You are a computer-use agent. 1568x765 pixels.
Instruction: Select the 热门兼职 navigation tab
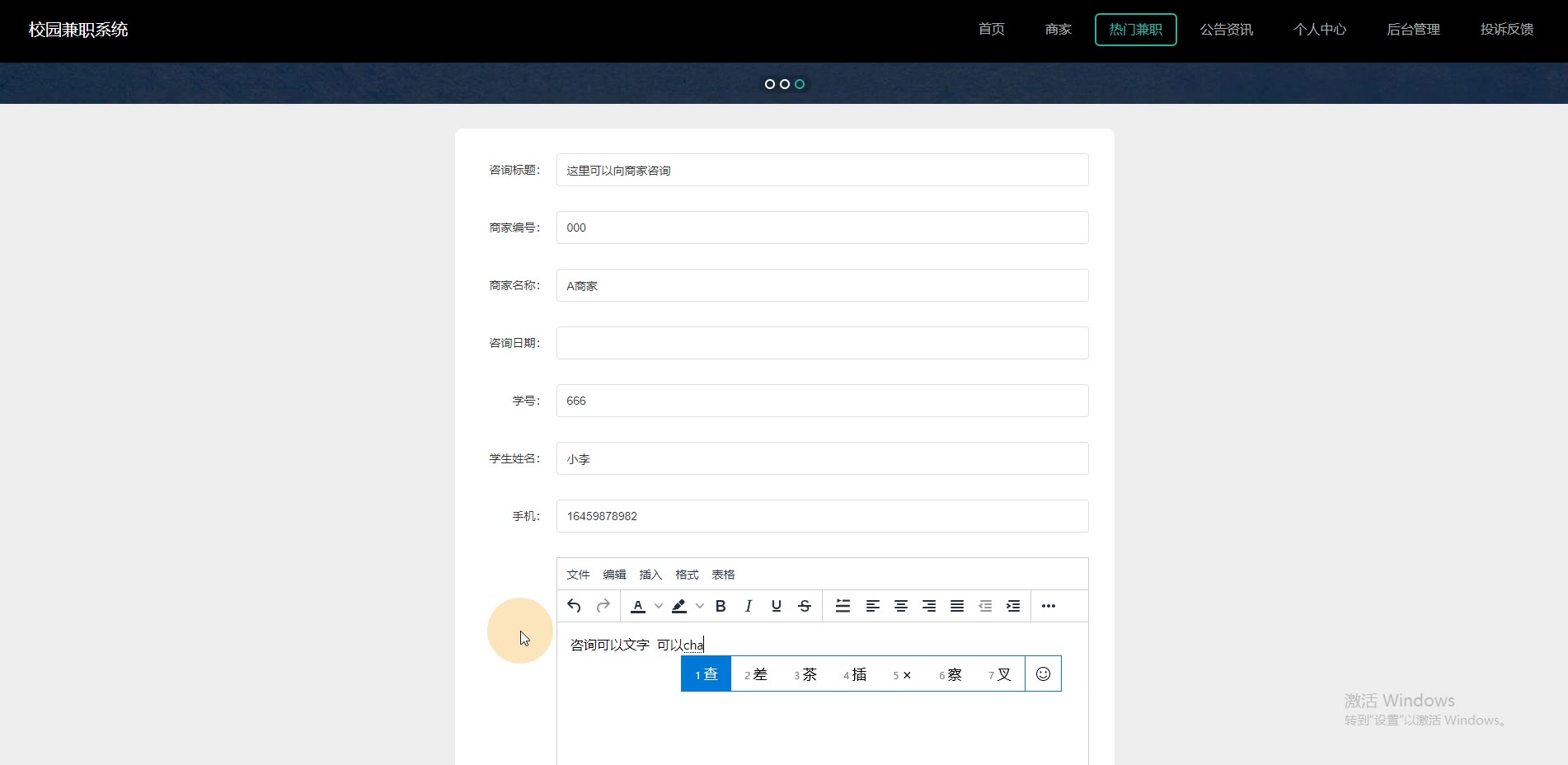(x=1136, y=30)
